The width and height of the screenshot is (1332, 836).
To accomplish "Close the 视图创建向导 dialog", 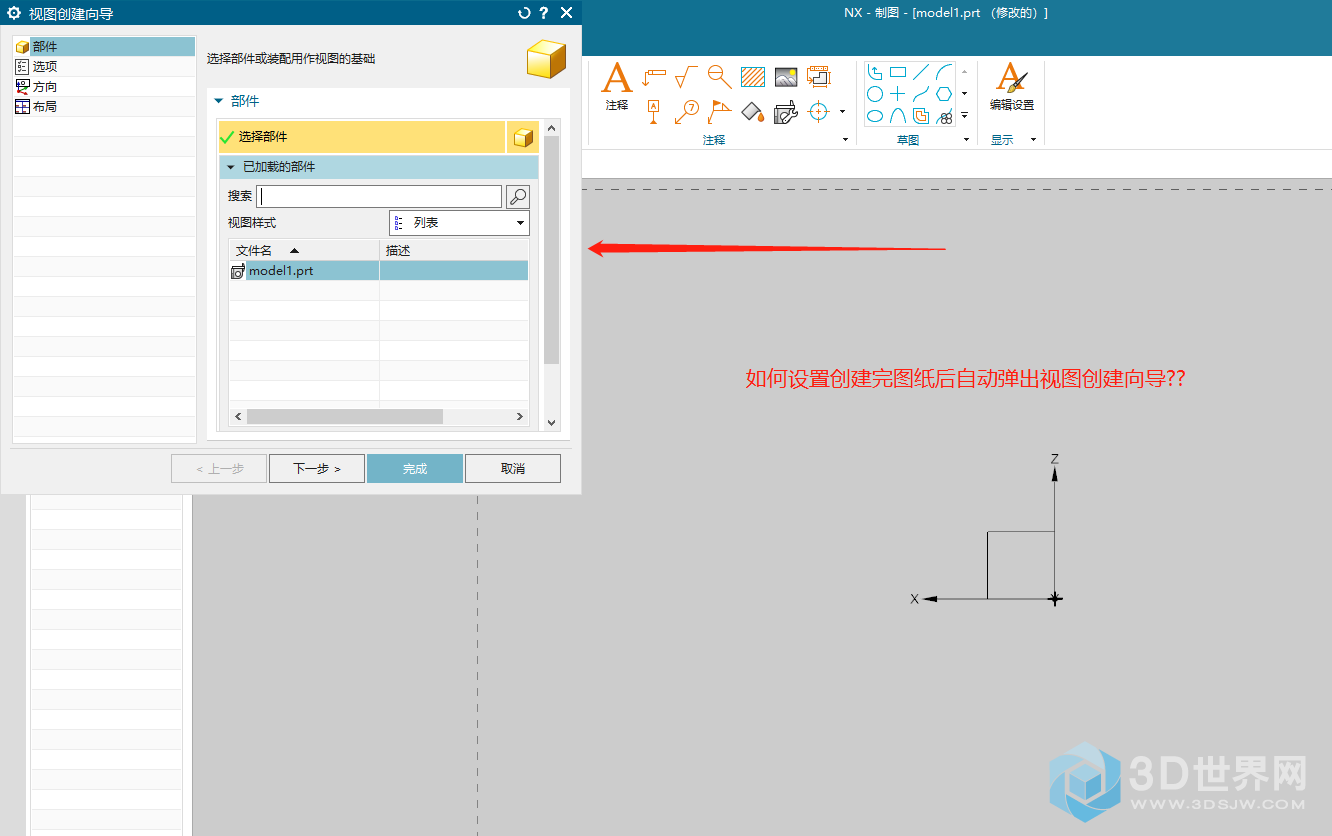I will click(567, 13).
